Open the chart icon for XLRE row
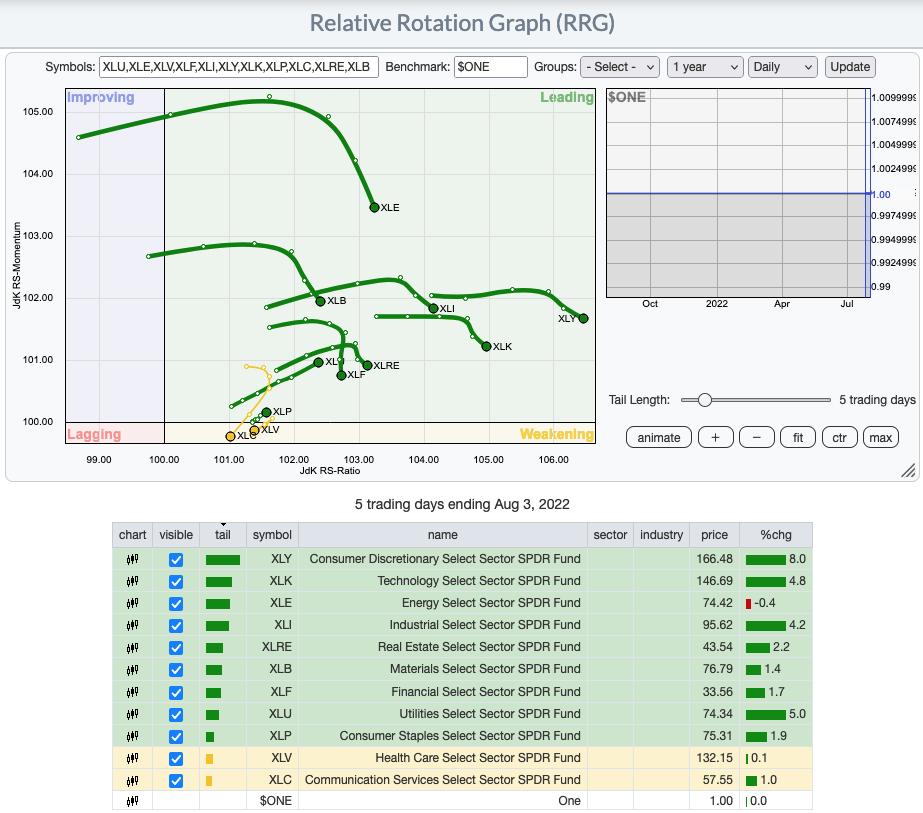 [x=132, y=648]
